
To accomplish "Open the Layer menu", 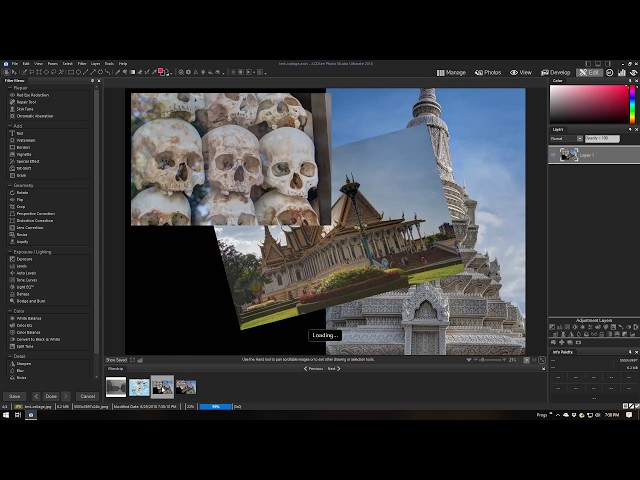I will tap(96, 64).
